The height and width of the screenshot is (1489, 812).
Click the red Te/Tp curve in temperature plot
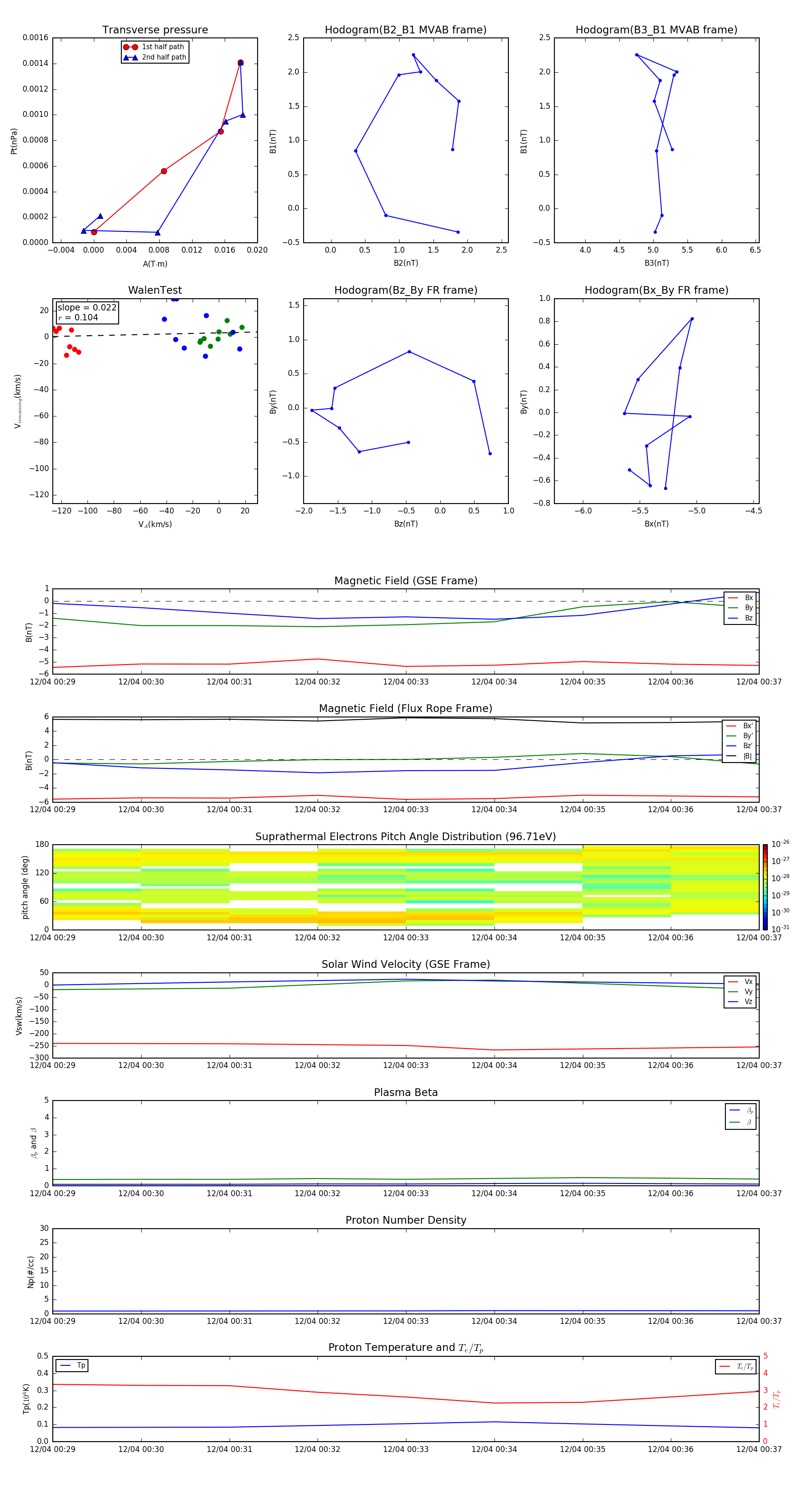click(406, 1397)
